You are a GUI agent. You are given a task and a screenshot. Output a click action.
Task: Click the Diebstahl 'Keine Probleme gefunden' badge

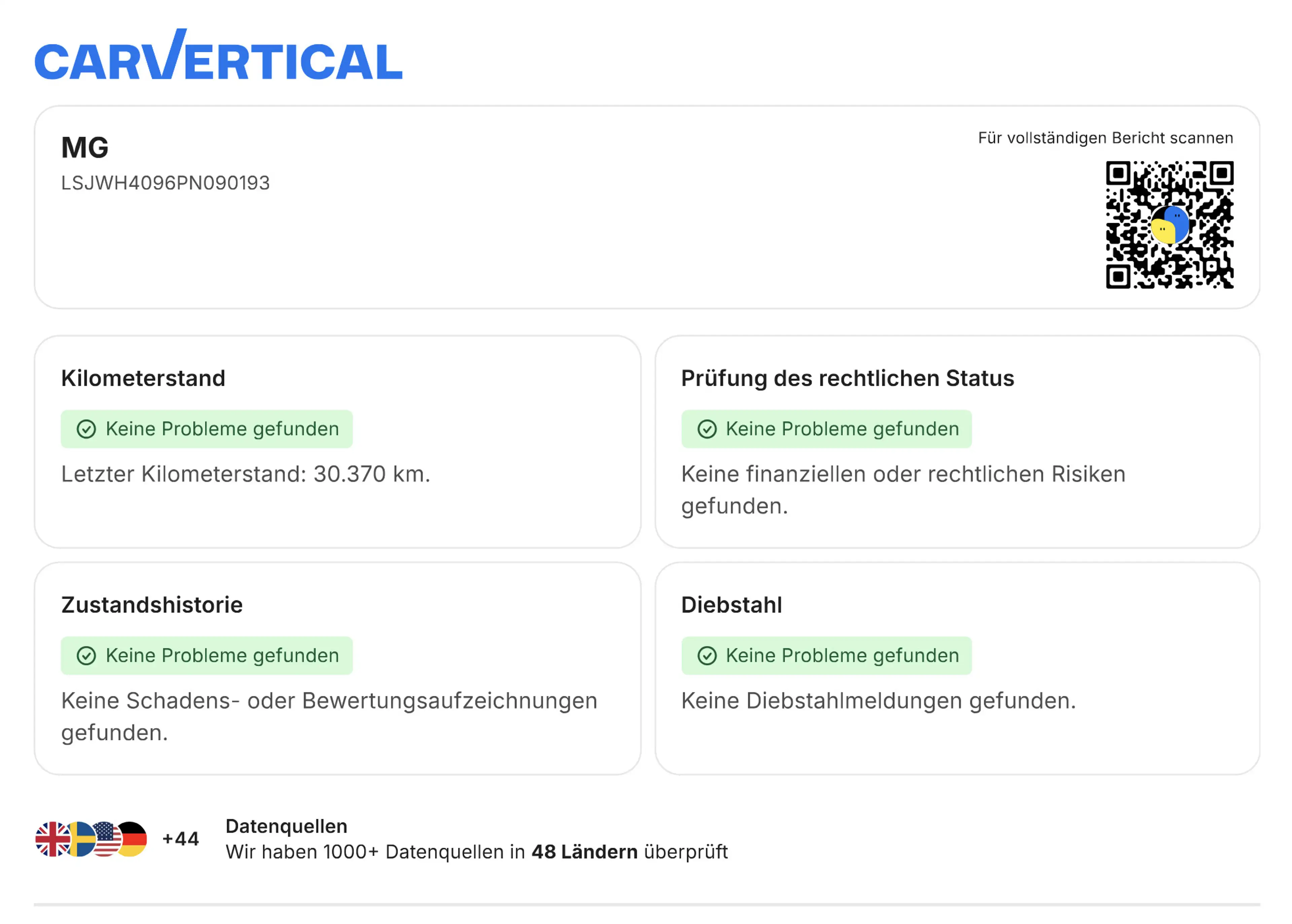[826, 655]
